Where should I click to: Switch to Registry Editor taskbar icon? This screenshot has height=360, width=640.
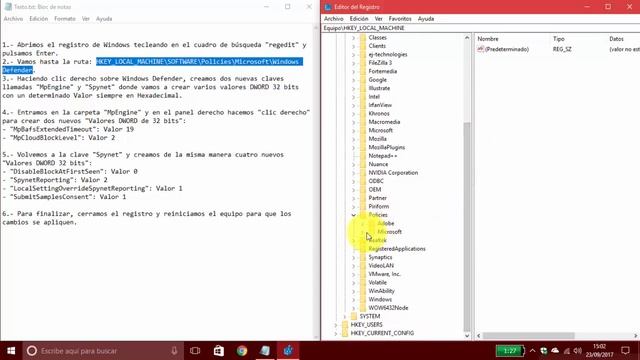click(288, 351)
